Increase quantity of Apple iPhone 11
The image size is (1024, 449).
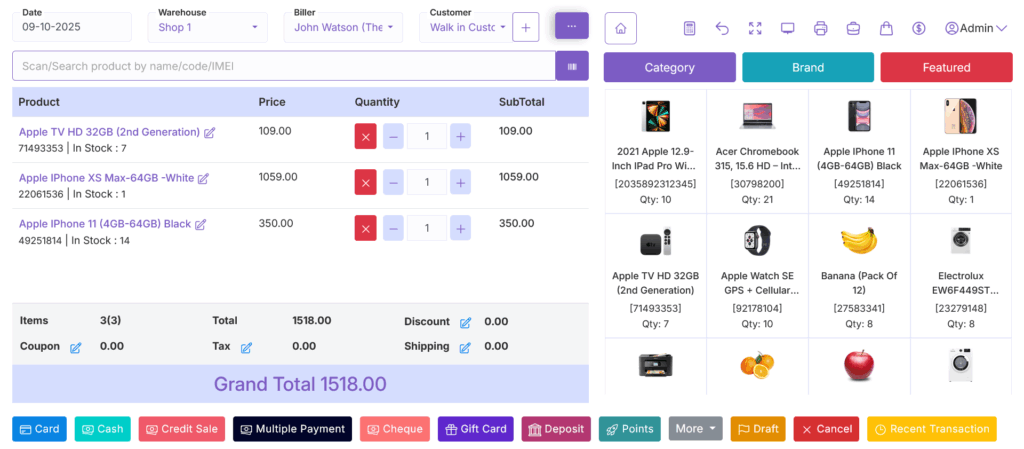click(x=460, y=229)
